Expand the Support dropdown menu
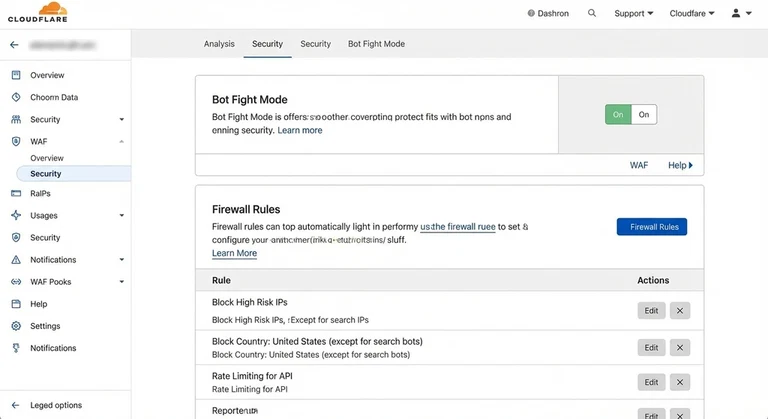This screenshot has width=768, height=419. pos(633,14)
